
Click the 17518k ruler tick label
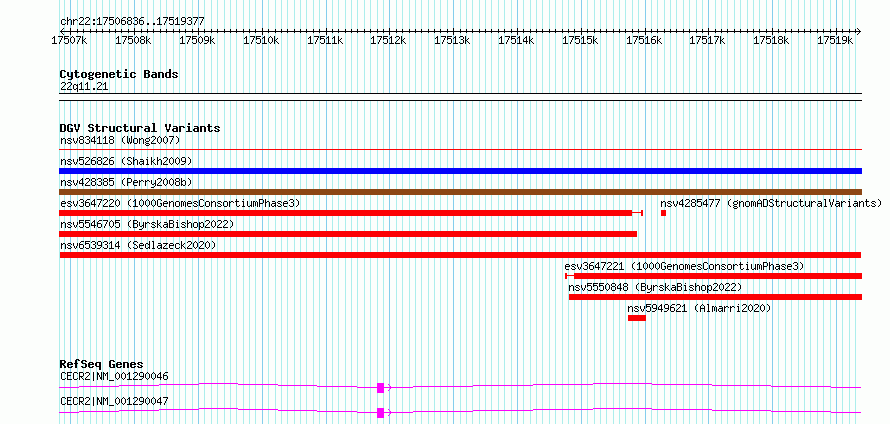click(x=771, y=40)
